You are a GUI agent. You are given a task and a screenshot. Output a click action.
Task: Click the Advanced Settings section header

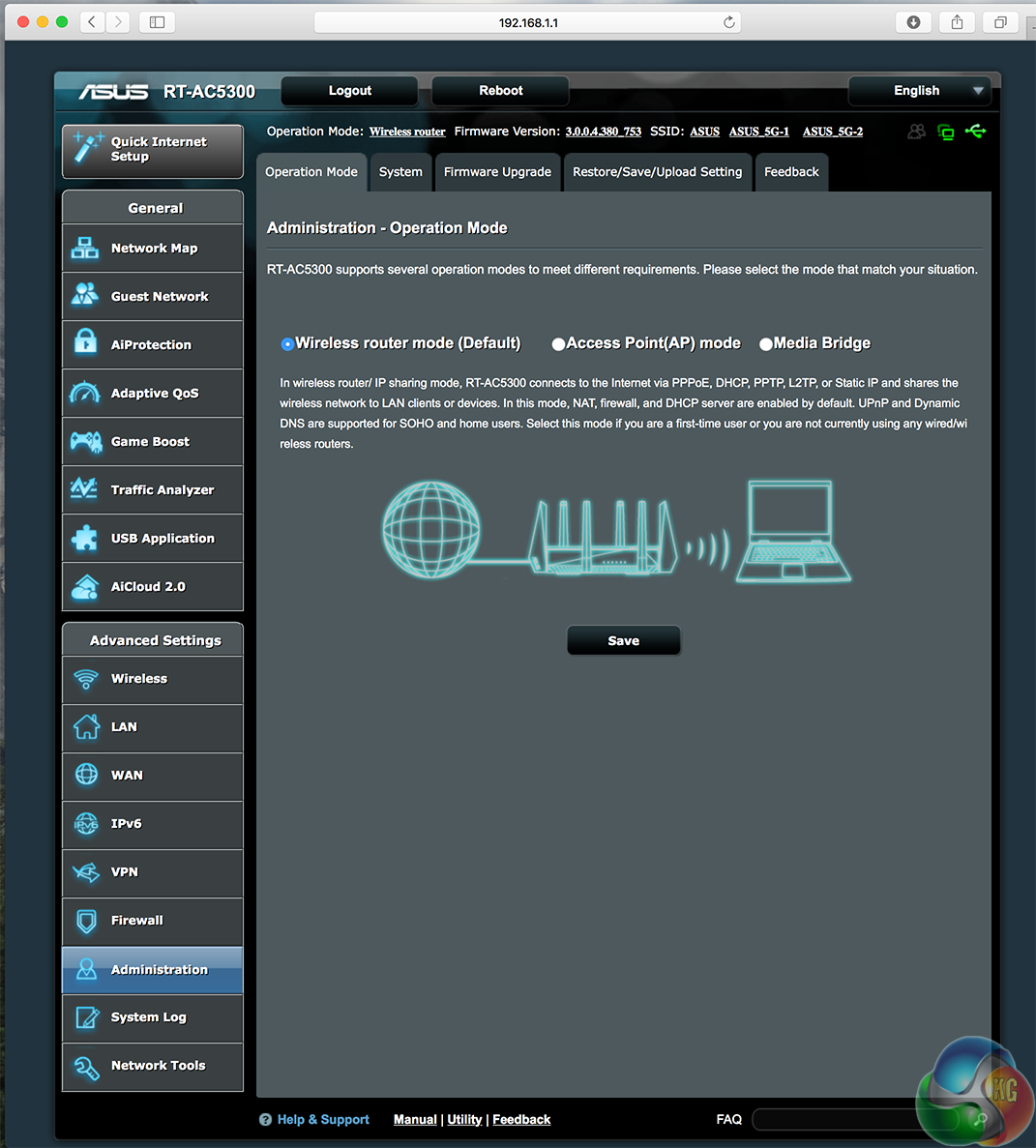152,640
